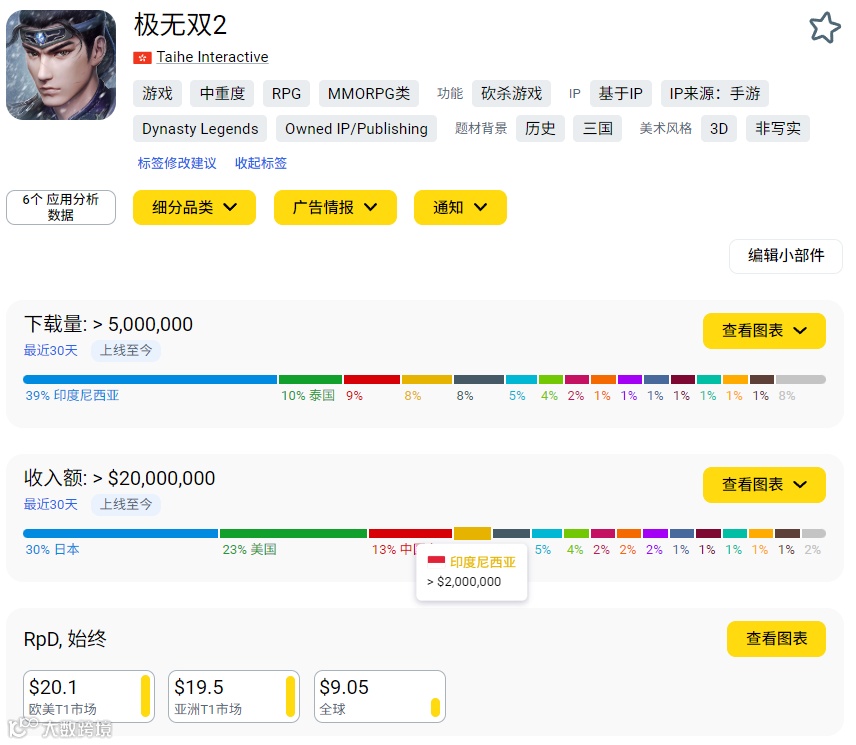Select the Owned IP/Publishing tag
Screen dimensions: 856x745
[356, 128]
